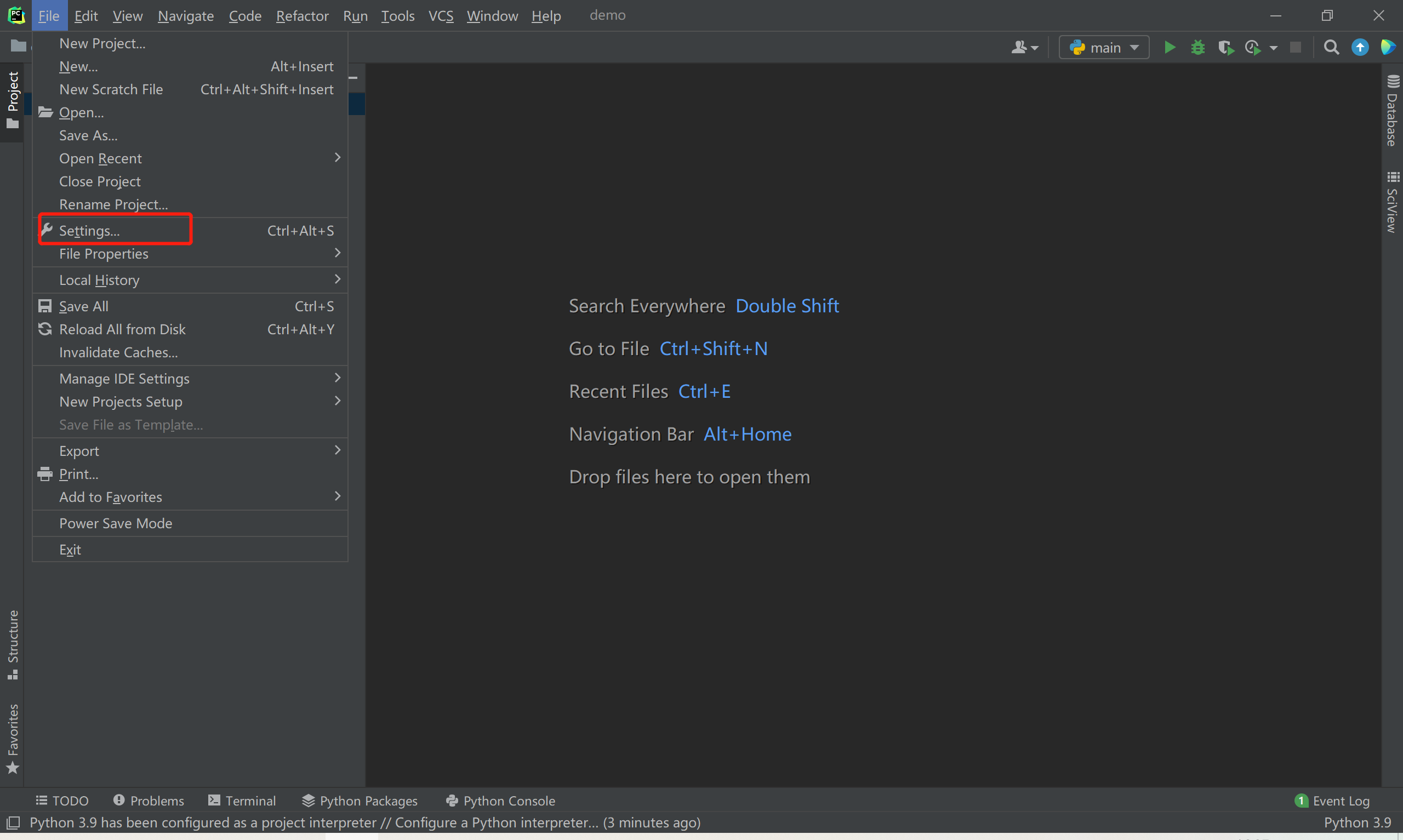Screen dimensions: 1403x840
Task: Click the TODO tab at bottom
Action: click(x=63, y=800)
